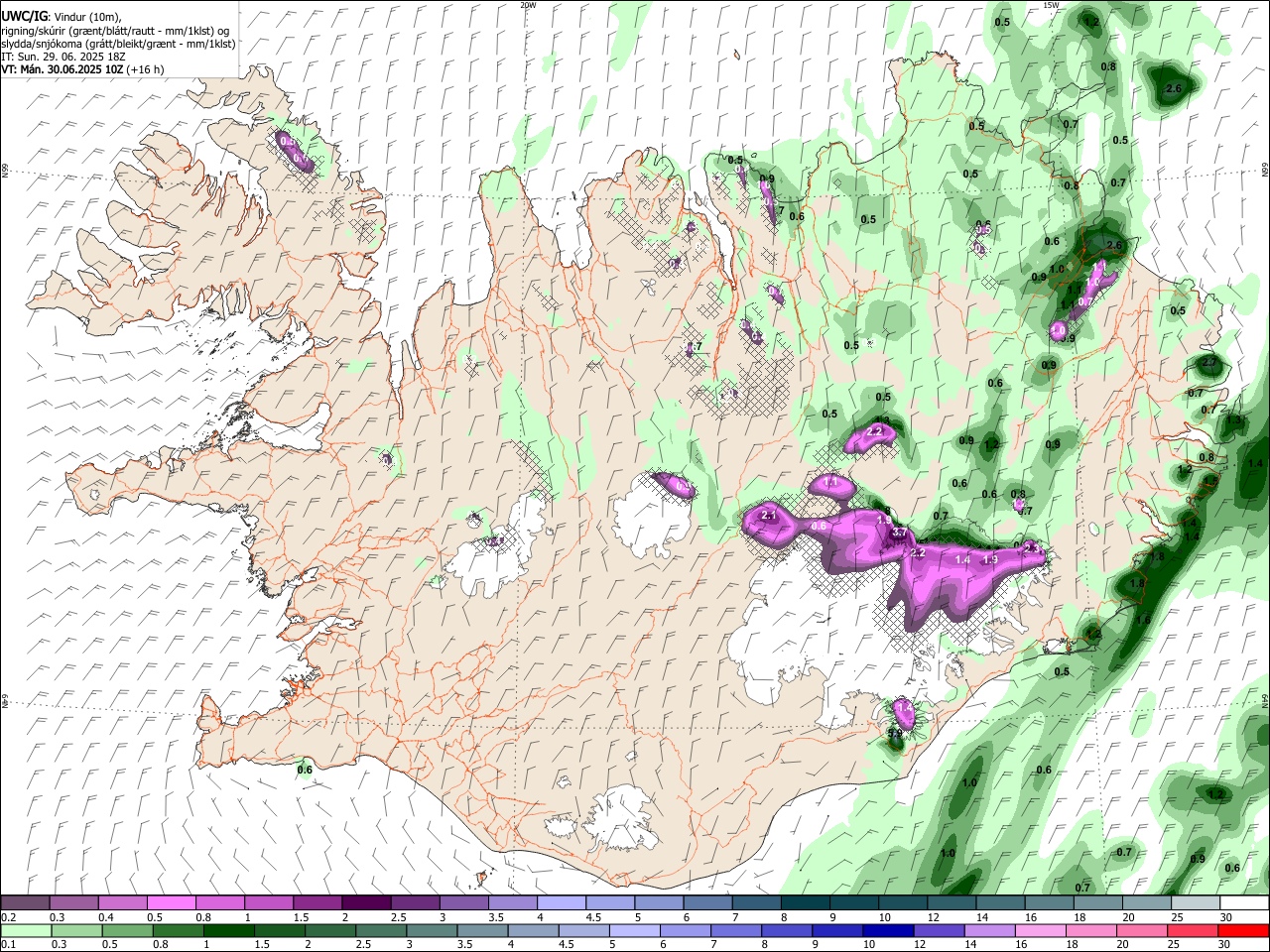Click the 3.7 snowfall value on the map

click(x=899, y=534)
